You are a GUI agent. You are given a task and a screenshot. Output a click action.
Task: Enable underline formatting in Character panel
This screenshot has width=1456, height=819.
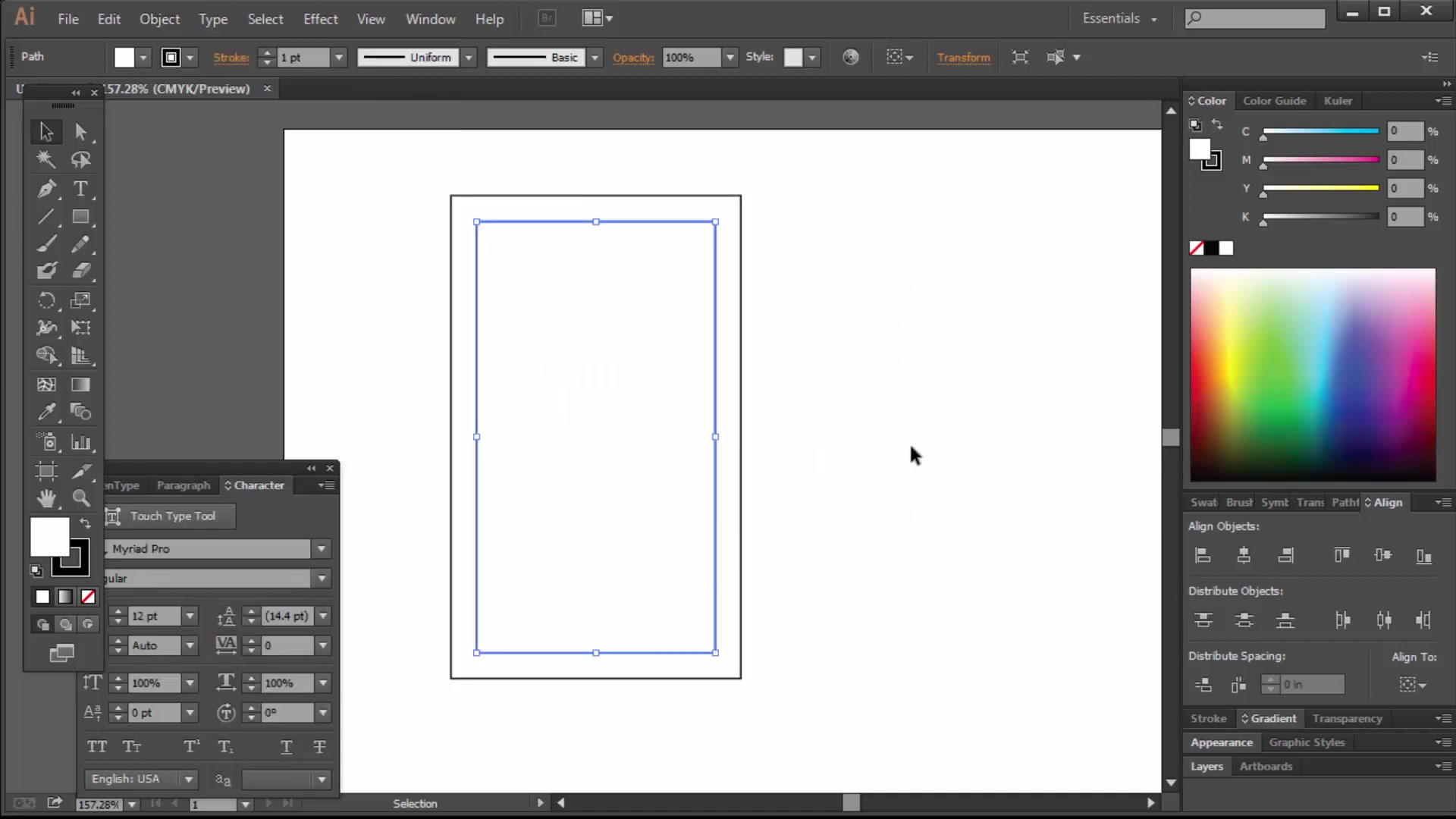click(286, 747)
